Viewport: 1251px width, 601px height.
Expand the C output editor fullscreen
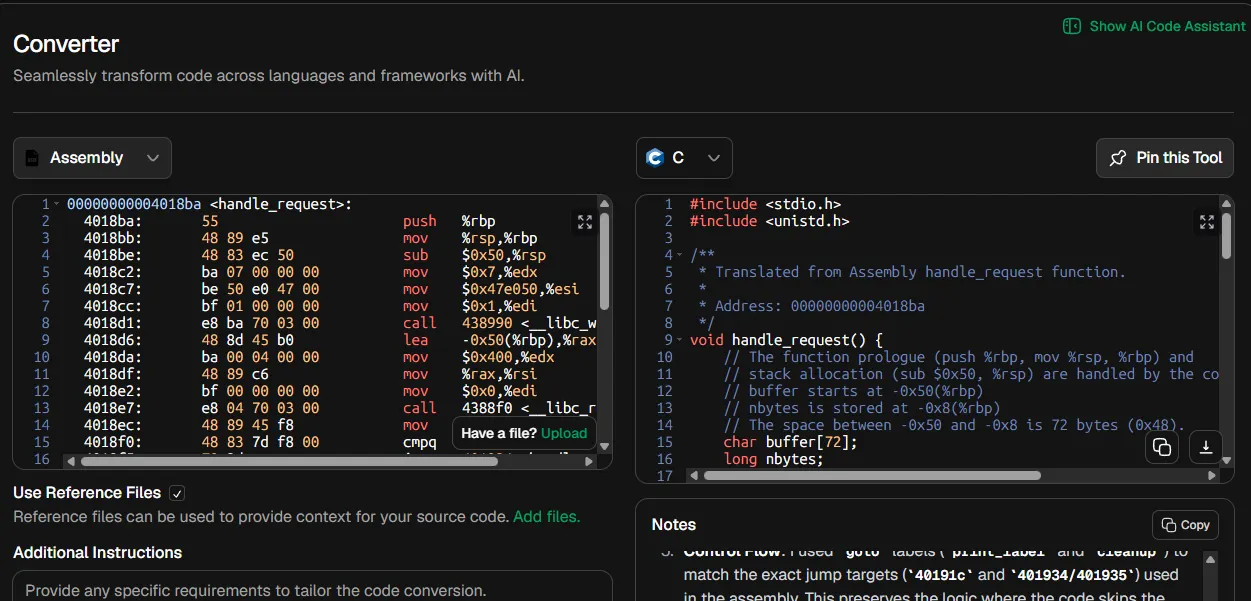tap(1207, 221)
